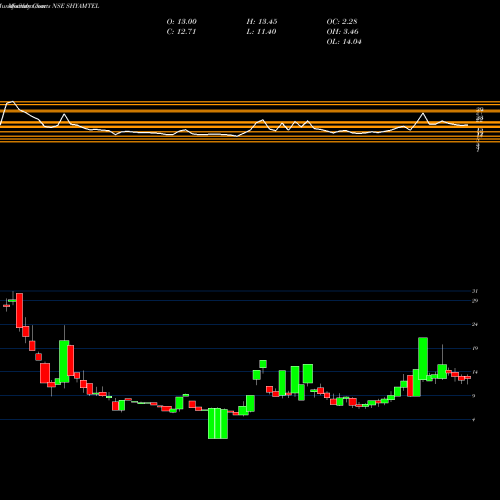Click the tall red candlestick starting near 31
Image resolution: width=500 pixels, height=500 pixels.
(19, 310)
